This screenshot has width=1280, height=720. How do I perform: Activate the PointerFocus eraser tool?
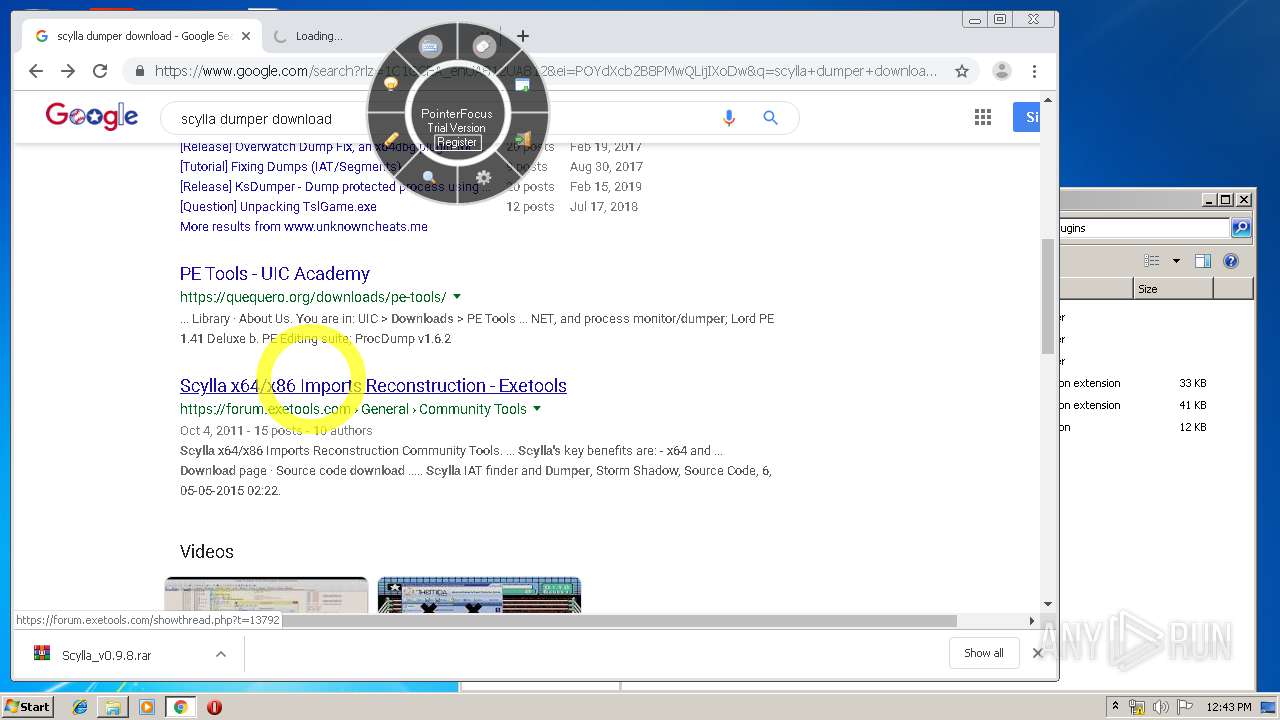click(x=484, y=46)
